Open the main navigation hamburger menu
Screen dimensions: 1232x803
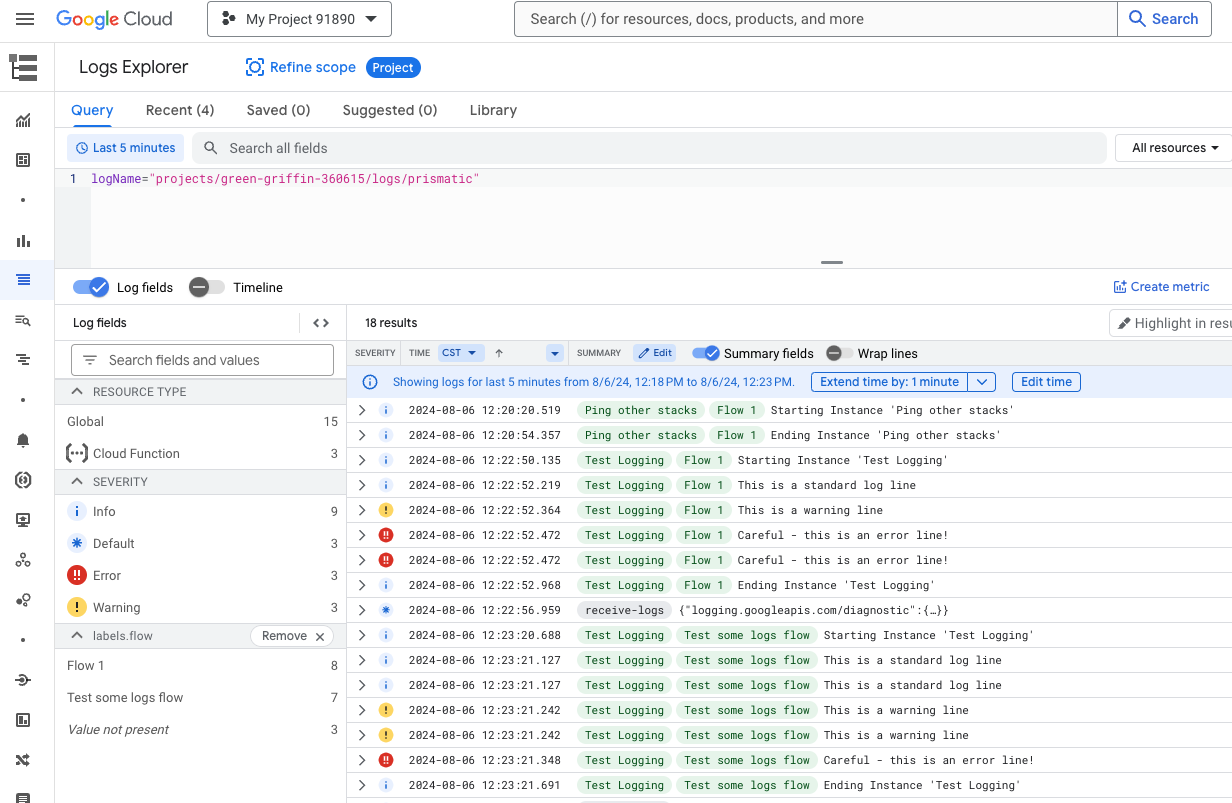coord(25,19)
